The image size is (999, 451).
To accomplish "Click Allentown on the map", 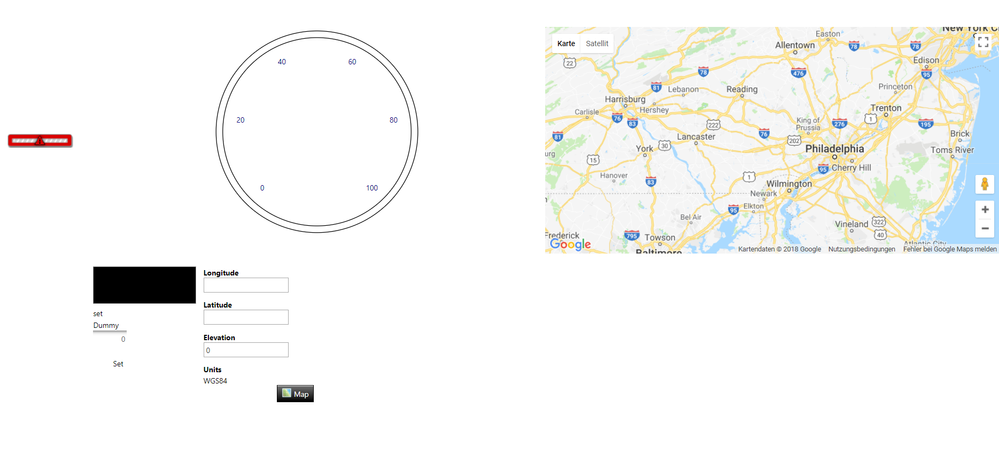I will (794, 45).
